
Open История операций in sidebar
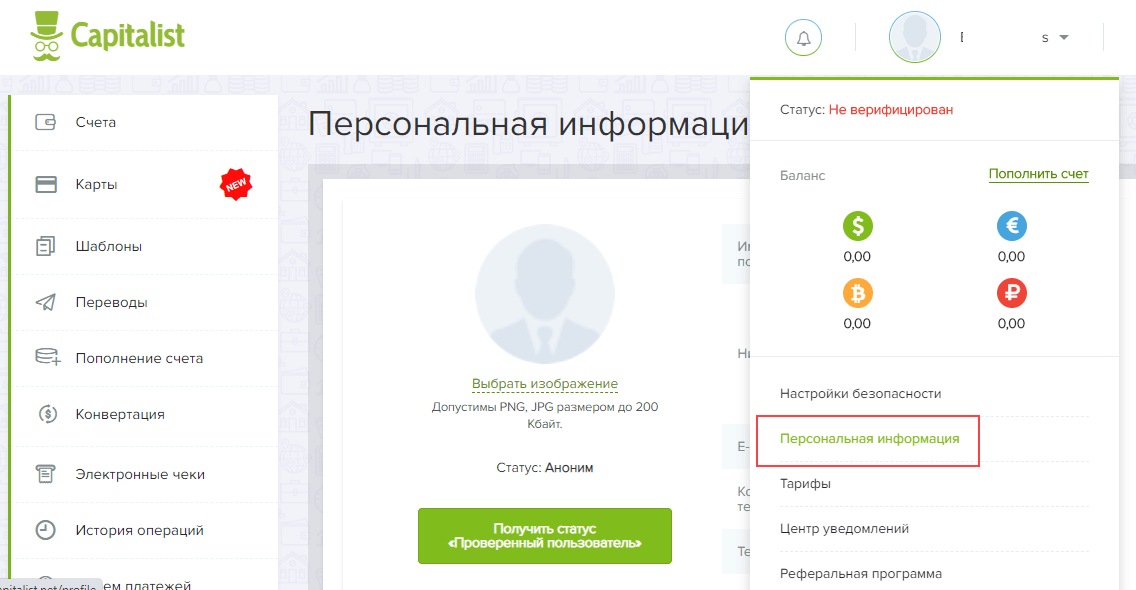(x=139, y=530)
